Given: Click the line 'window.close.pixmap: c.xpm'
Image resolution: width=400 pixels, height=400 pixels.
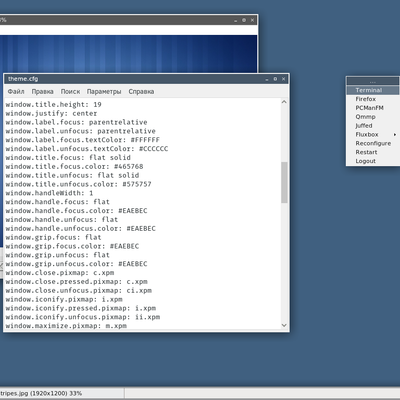Looking at the screenshot, I should [60, 273].
